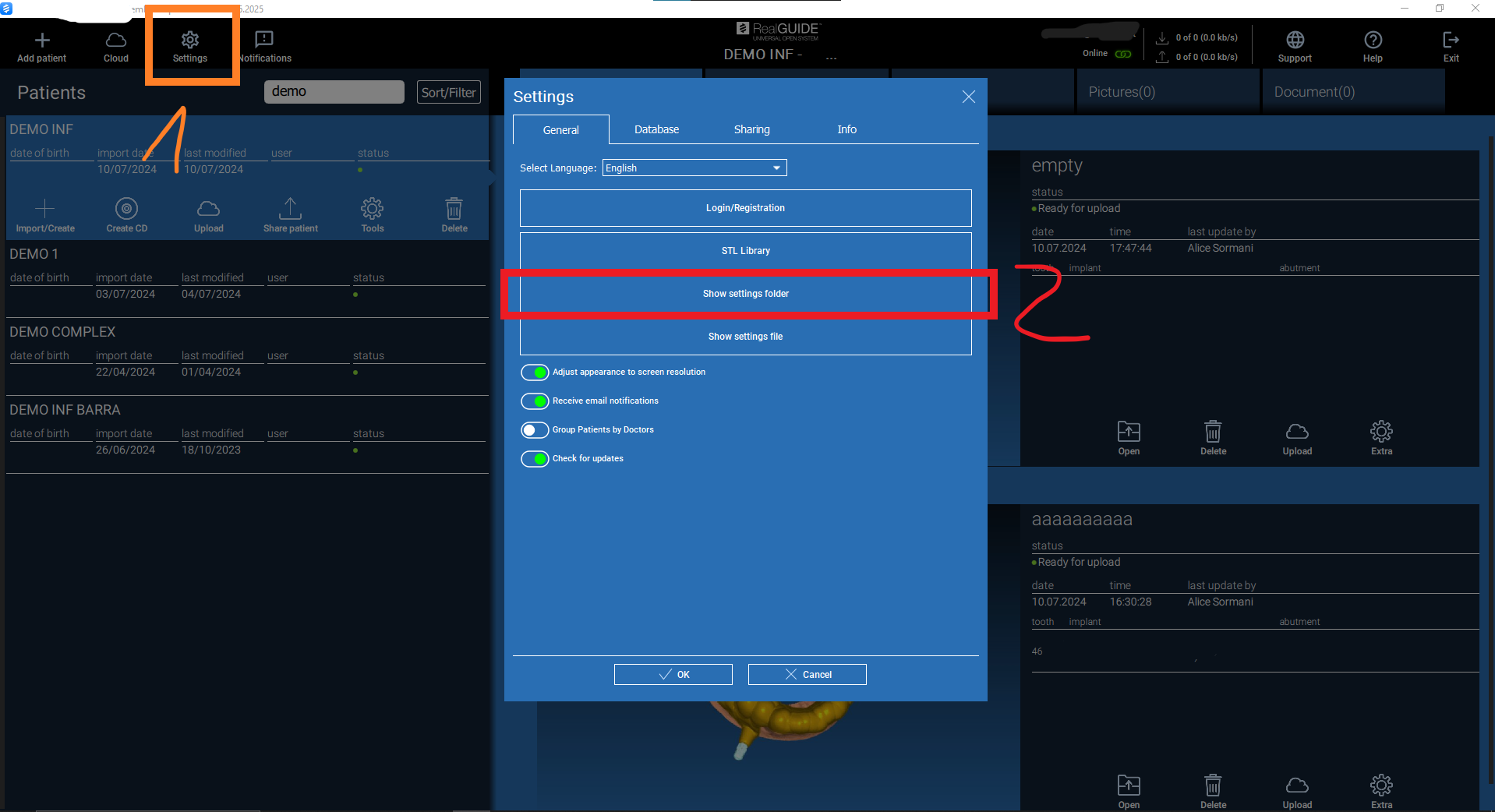Switch to the Sharing settings tab

pos(751,129)
